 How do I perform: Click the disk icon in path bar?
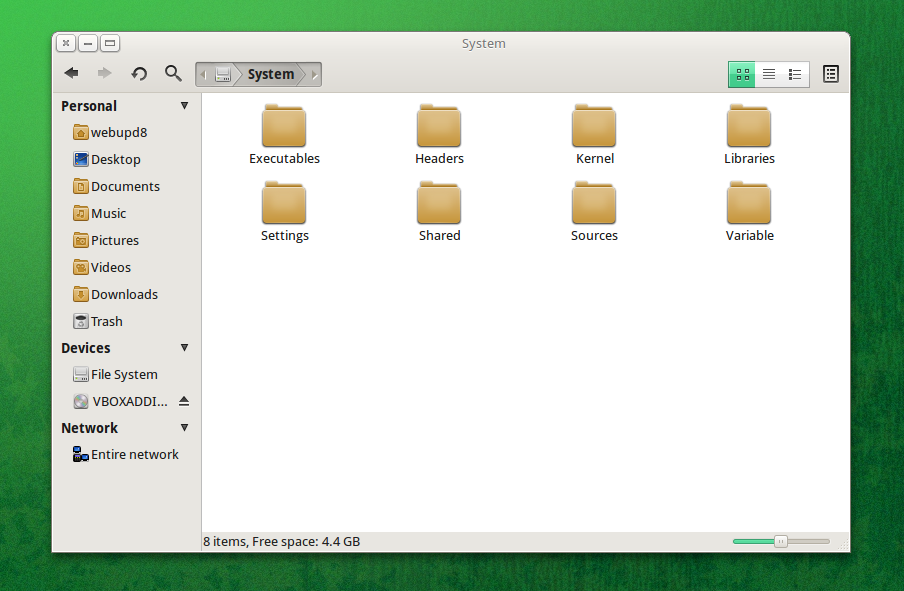click(x=223, y=74)
